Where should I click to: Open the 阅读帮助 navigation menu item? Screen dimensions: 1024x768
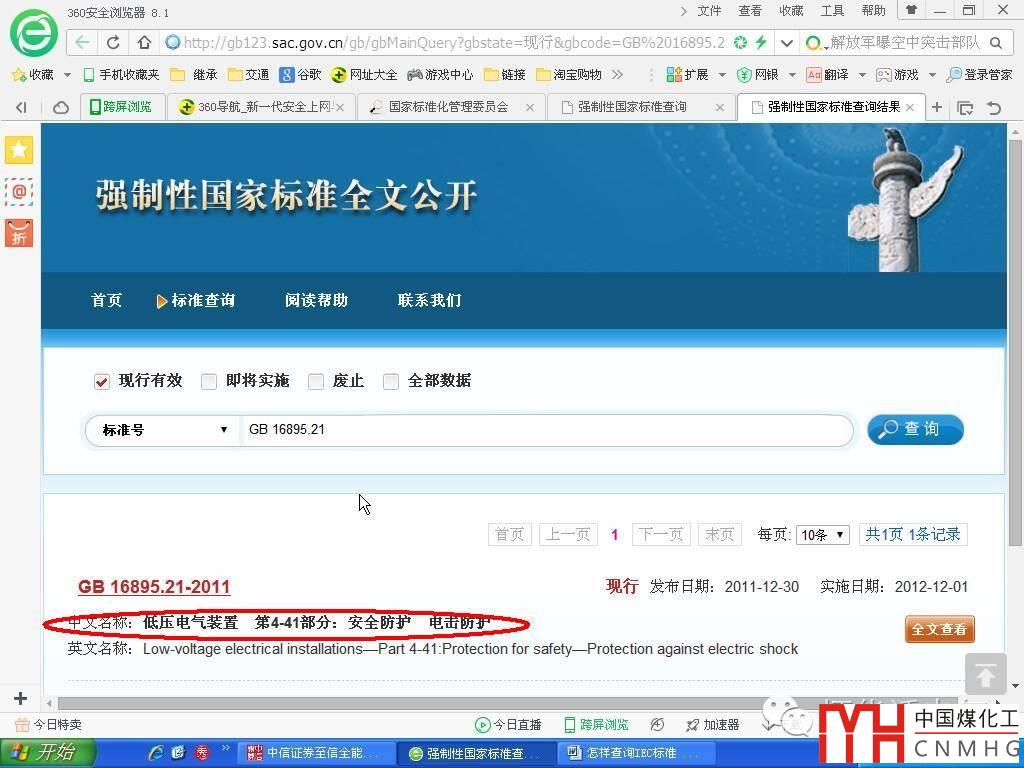(316, 300)
